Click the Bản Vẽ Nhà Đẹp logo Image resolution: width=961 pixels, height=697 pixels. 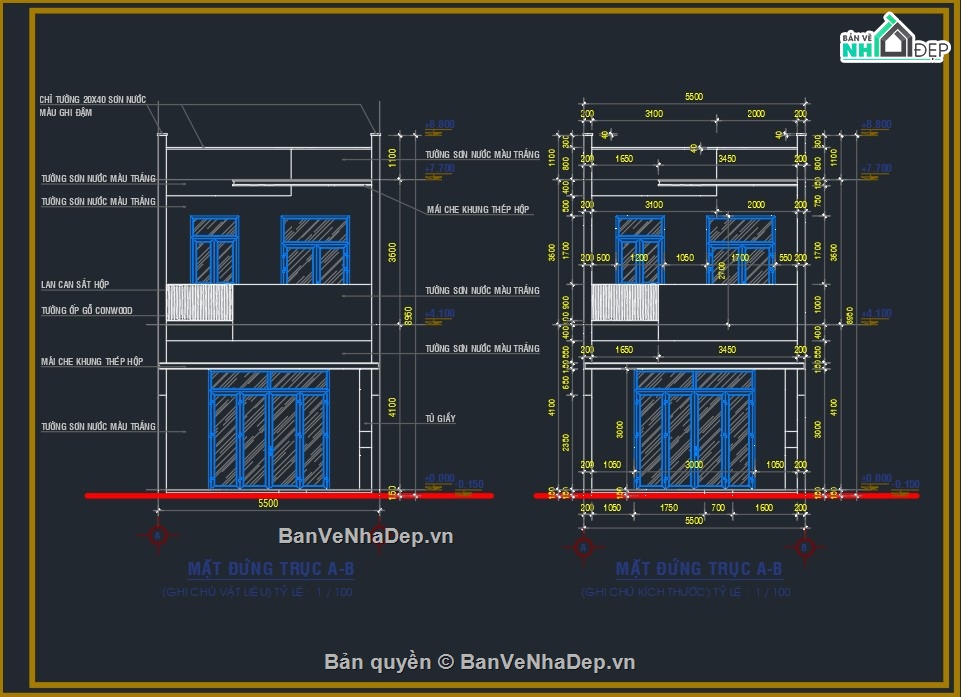pos(894,39)
